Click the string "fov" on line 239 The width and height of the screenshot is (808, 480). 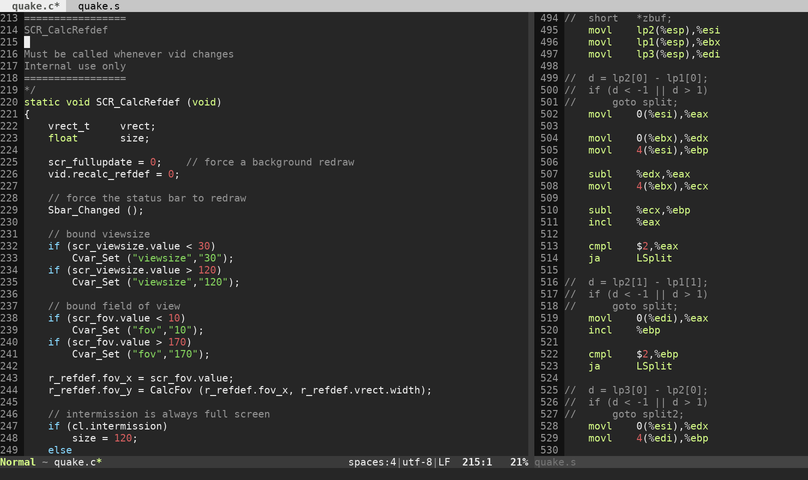coord(147,330)
